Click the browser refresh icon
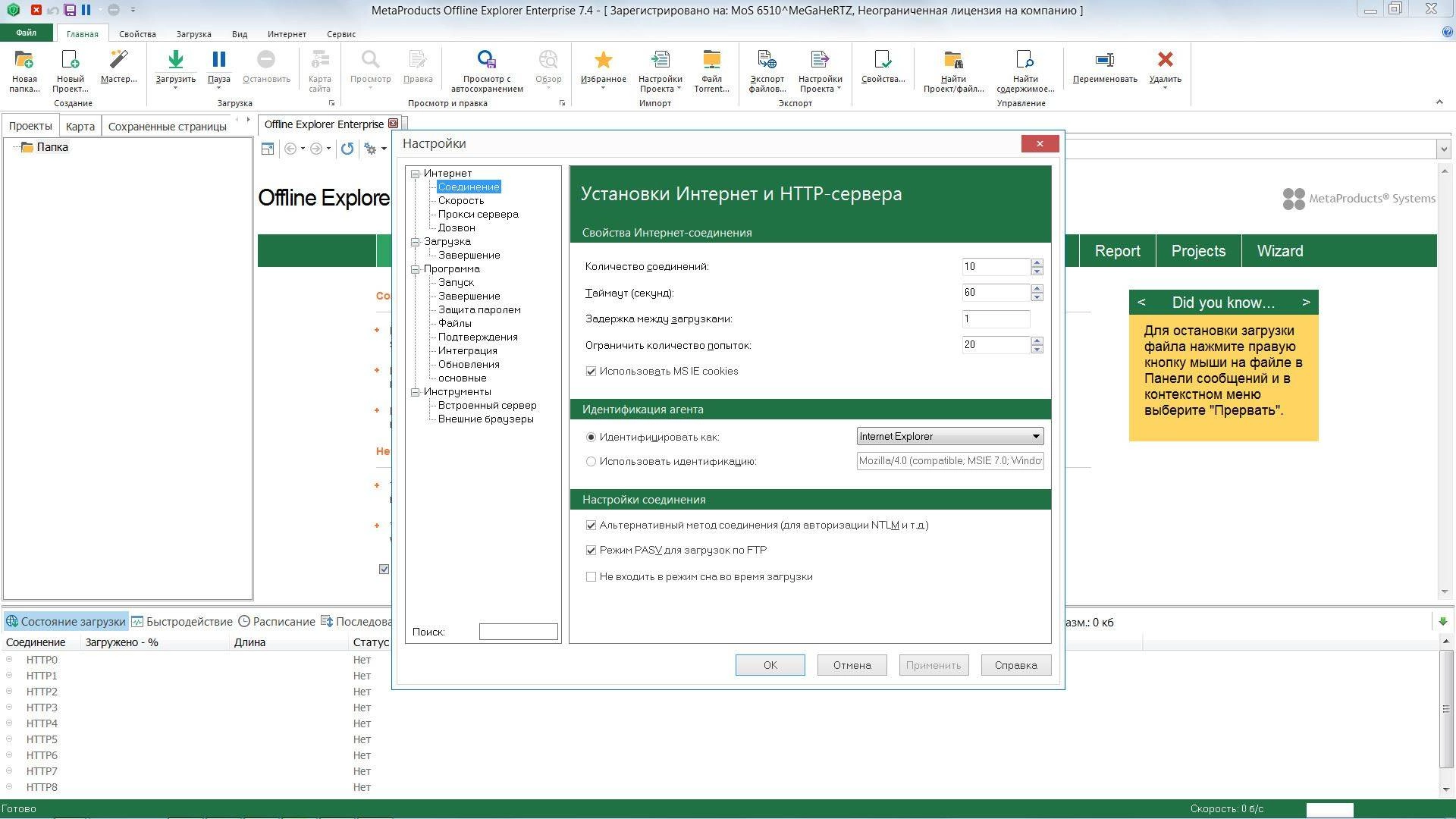The height and width of the screenshot is (819, 1456). (347, 149)
